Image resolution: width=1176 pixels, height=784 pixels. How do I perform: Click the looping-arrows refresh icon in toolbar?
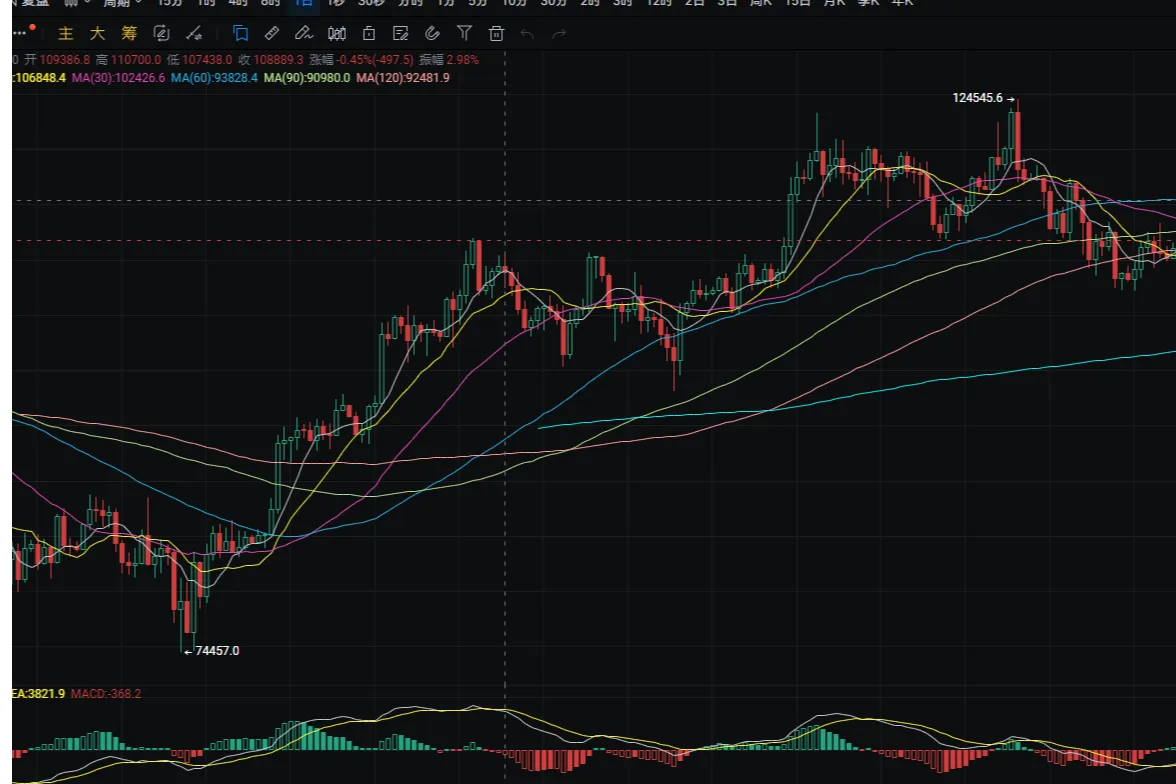tap(160, 33)
